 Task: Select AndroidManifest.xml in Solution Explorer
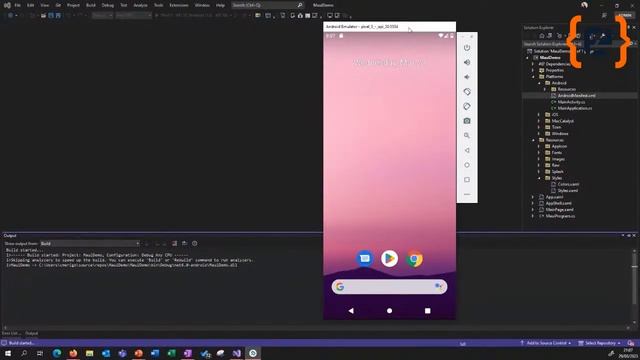576,96
